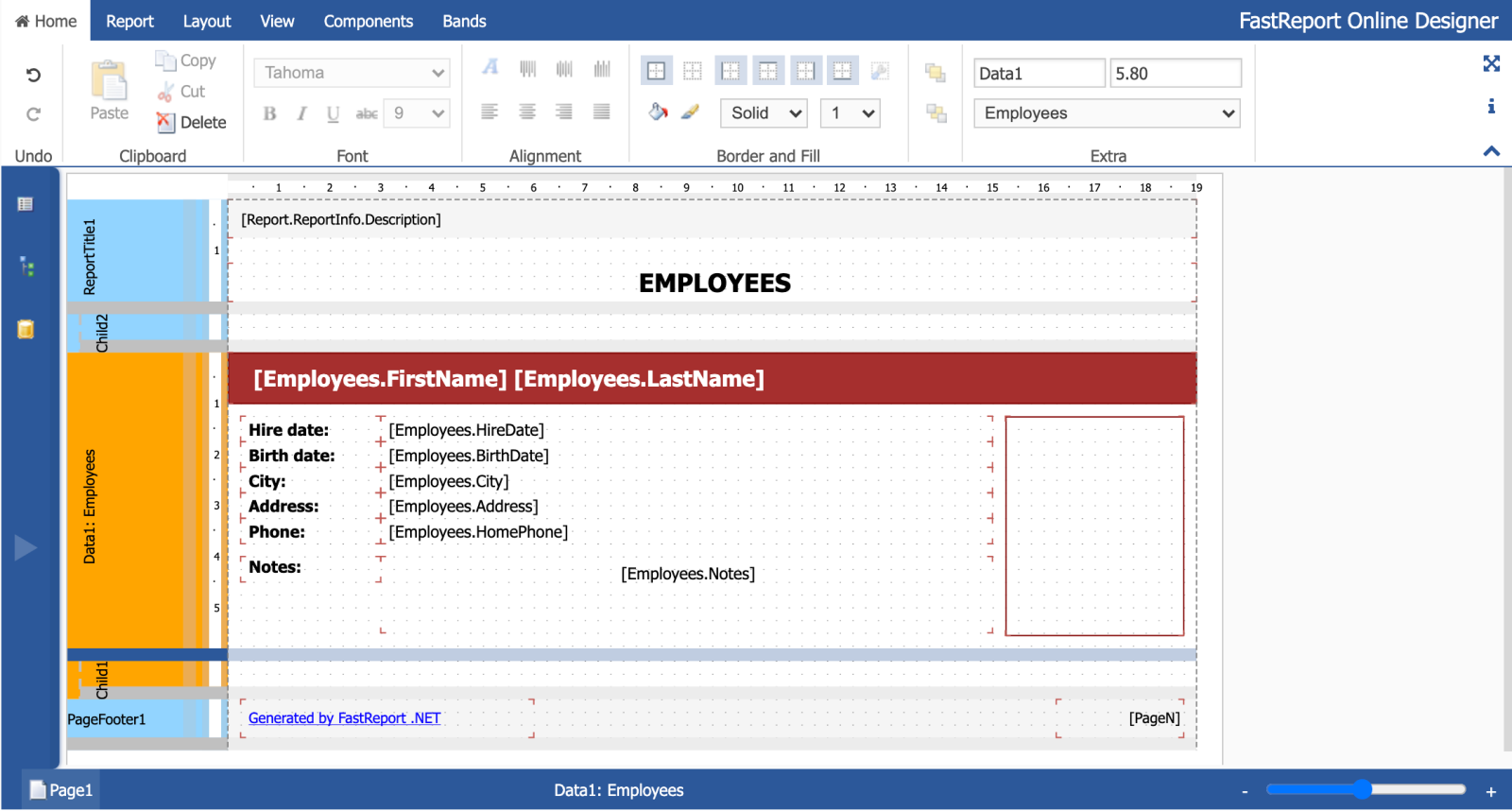Open the report tree sidebar icon

tap(26, 267)
